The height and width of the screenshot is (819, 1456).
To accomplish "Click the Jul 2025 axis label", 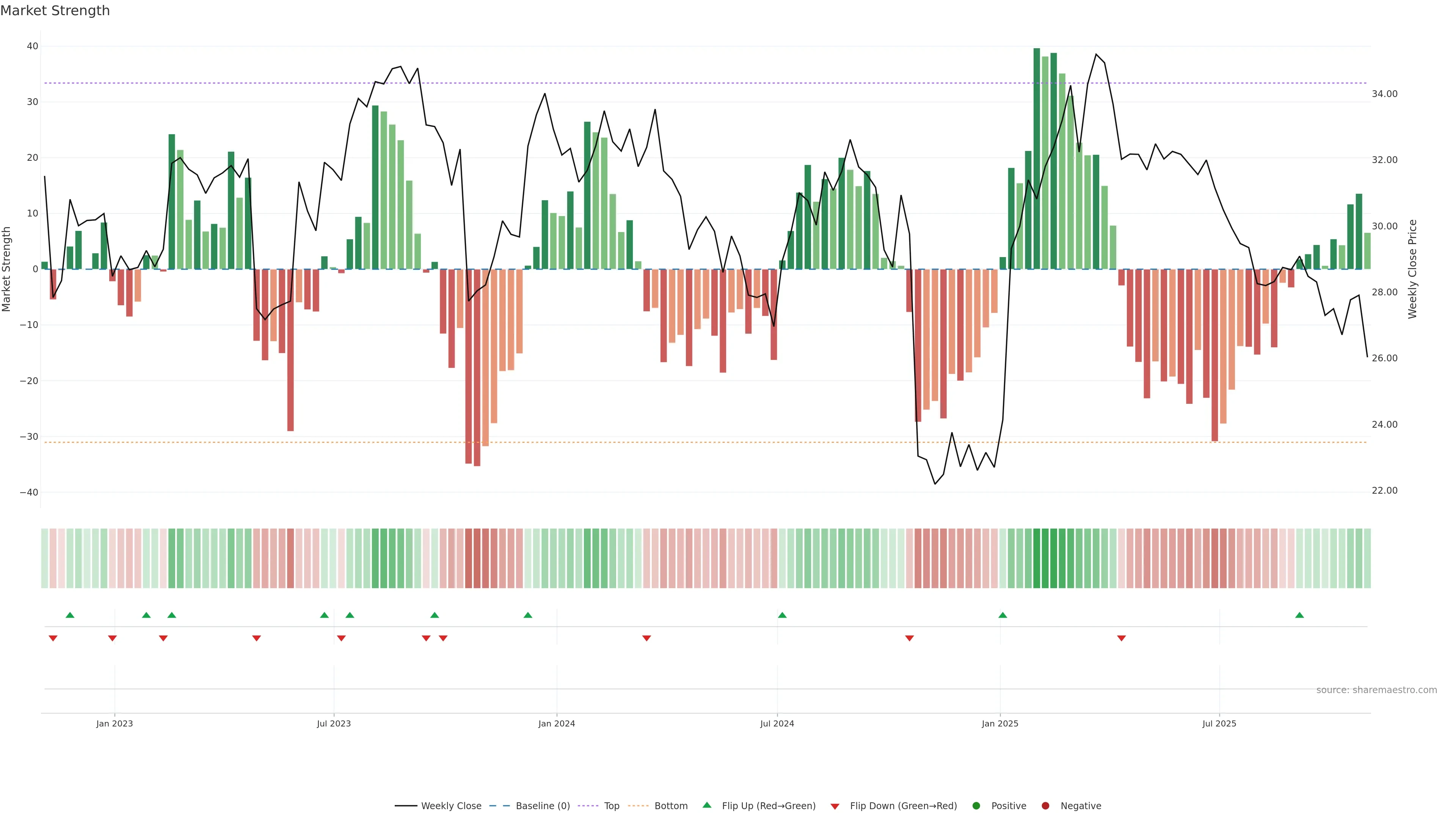I will point(1219,723).
